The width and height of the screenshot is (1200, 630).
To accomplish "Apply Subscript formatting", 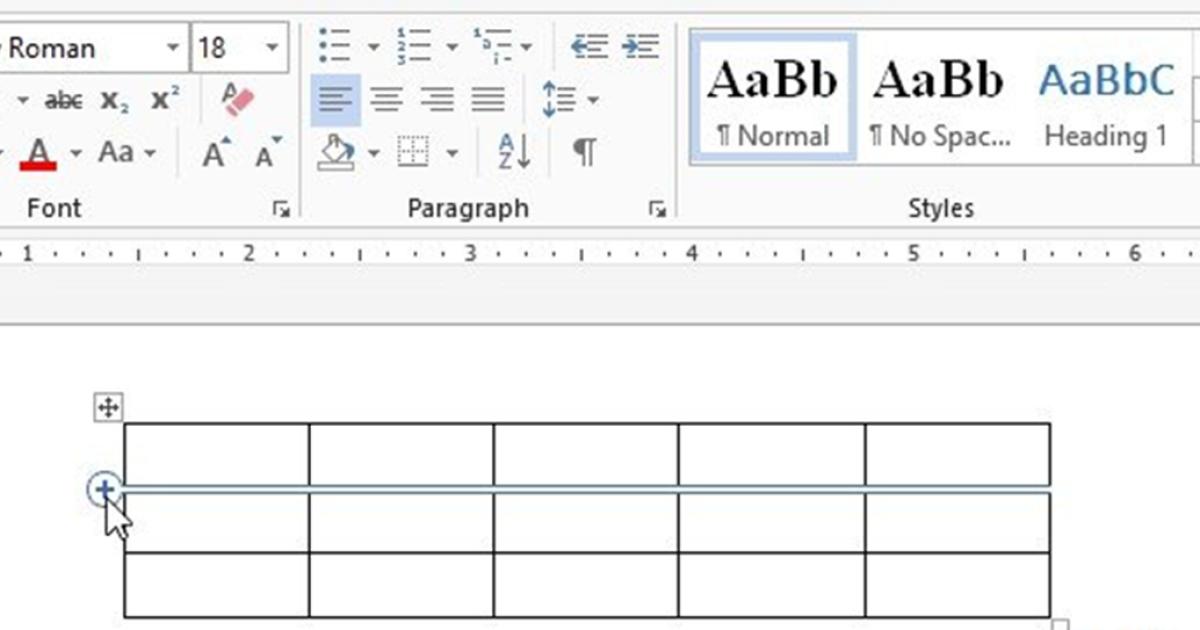I will tap(115, 100).
